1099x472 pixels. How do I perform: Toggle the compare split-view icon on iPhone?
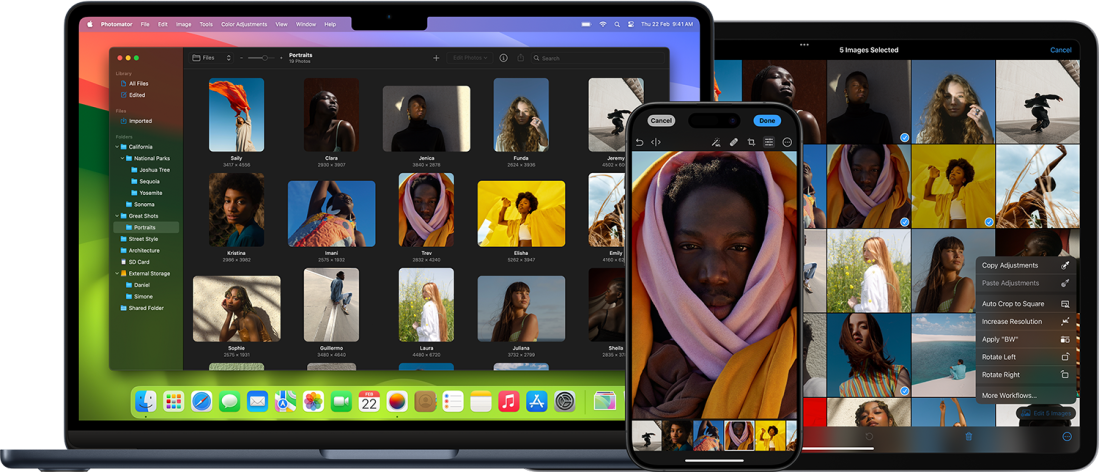click(x=656, y=142)
